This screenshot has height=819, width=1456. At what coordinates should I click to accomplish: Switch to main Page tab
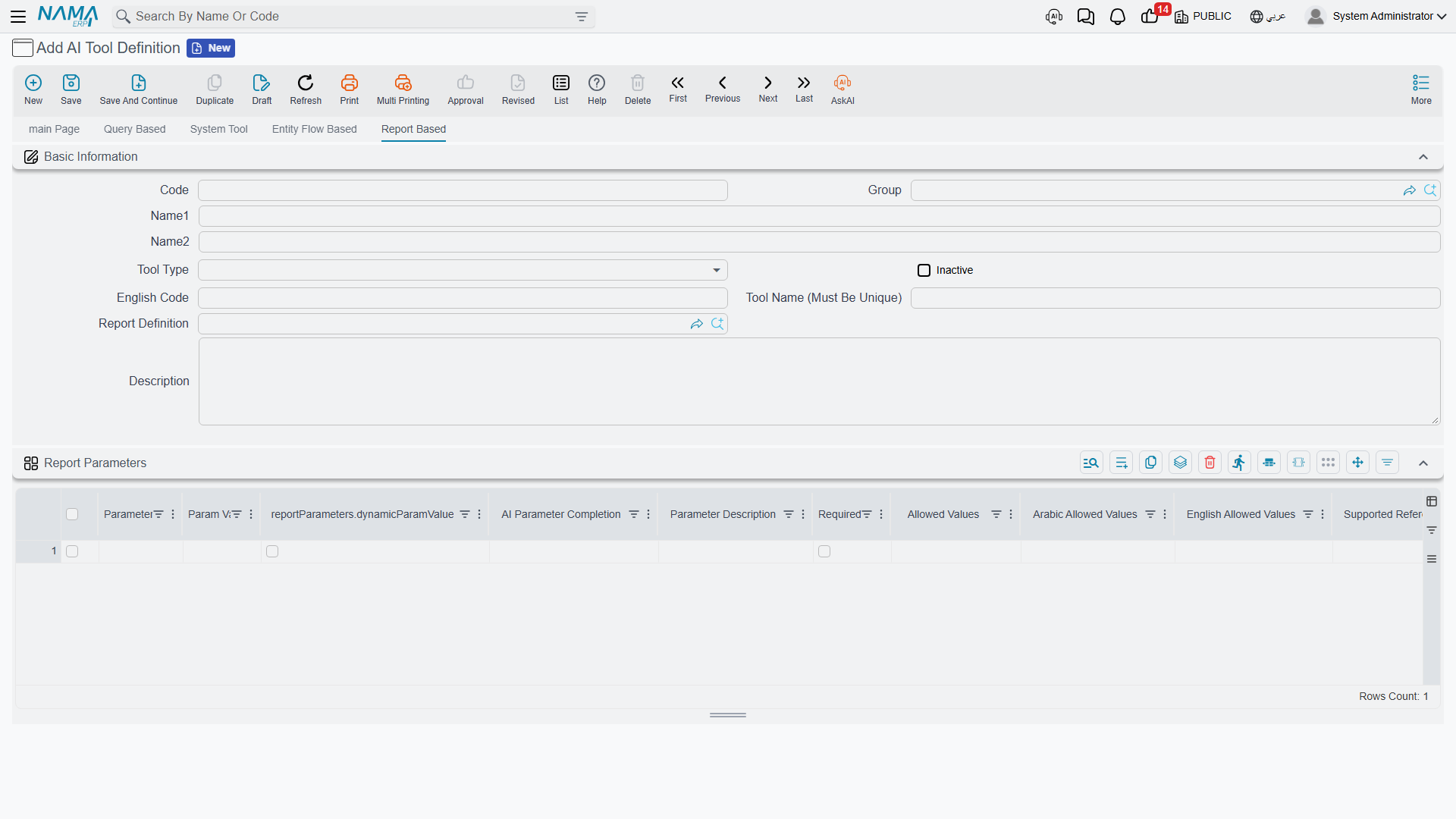tap(54, 129)
